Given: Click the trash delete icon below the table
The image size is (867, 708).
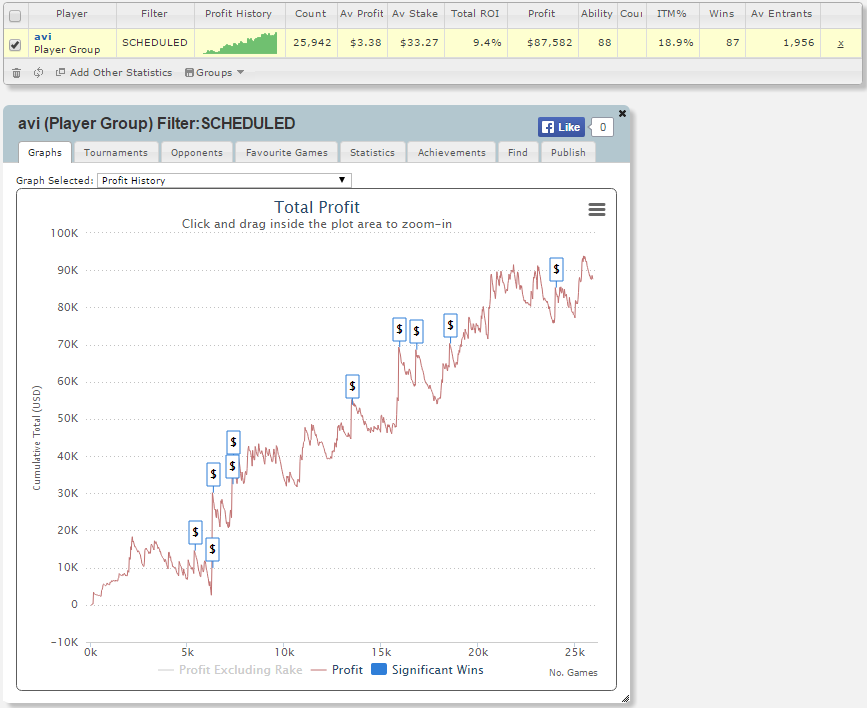Looking at the screenshot, I should [x=17, y=72].
